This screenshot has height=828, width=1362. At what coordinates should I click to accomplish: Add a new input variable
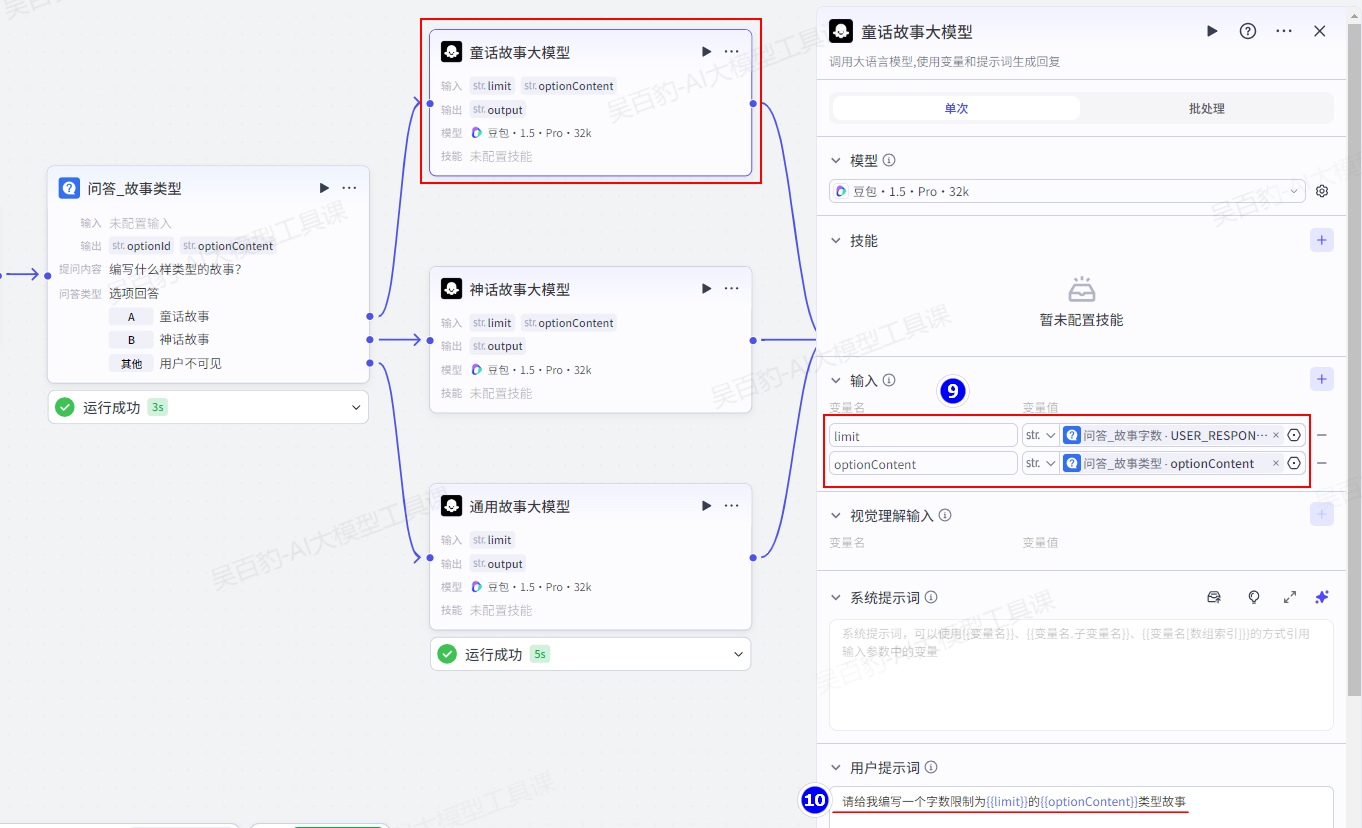click(x=1321, y=380)
